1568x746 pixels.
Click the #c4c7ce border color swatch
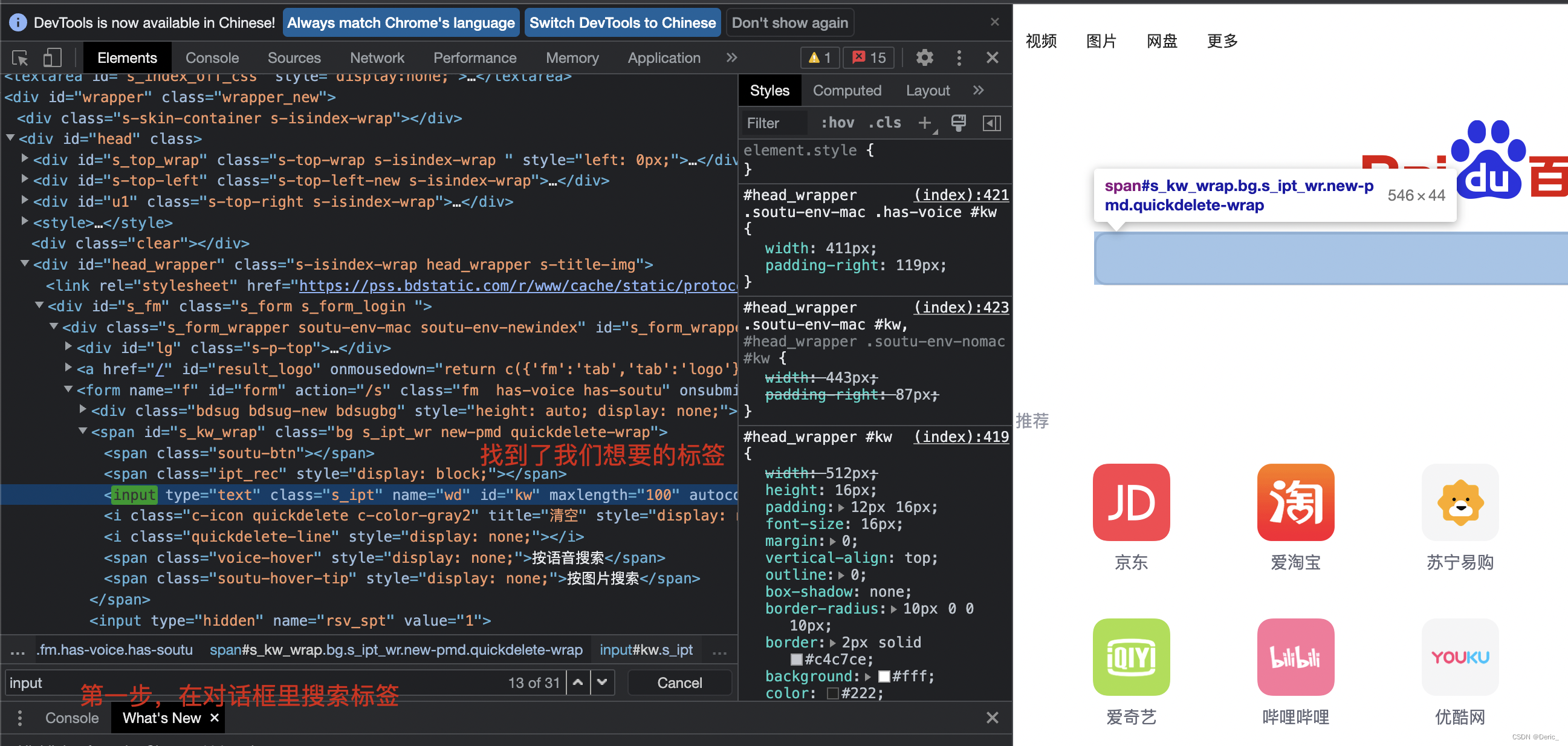tap(796, 660)
